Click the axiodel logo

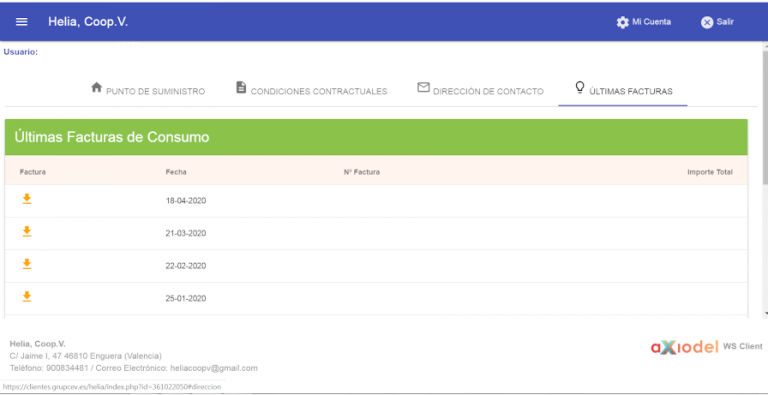(x=684, y=347)
